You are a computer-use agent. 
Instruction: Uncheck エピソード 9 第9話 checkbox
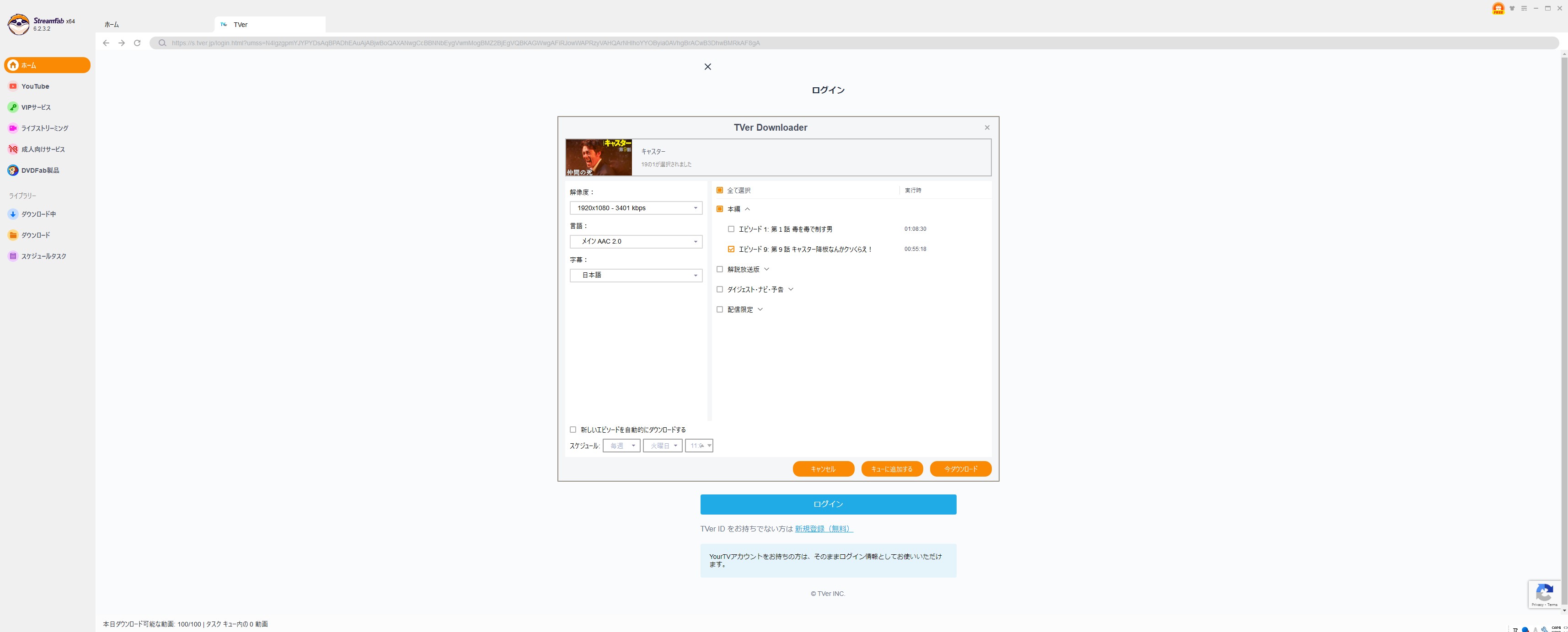(731, 250)
